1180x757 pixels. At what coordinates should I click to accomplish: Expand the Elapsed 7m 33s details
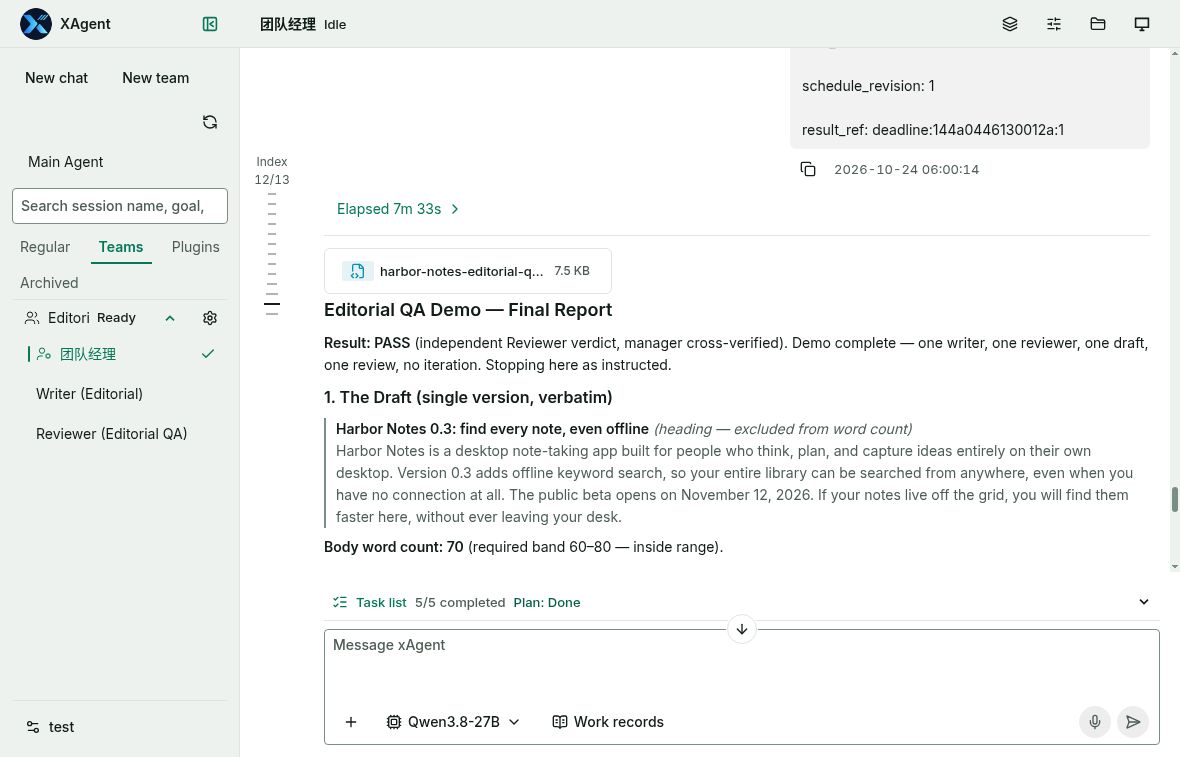[x=397, y=209]
